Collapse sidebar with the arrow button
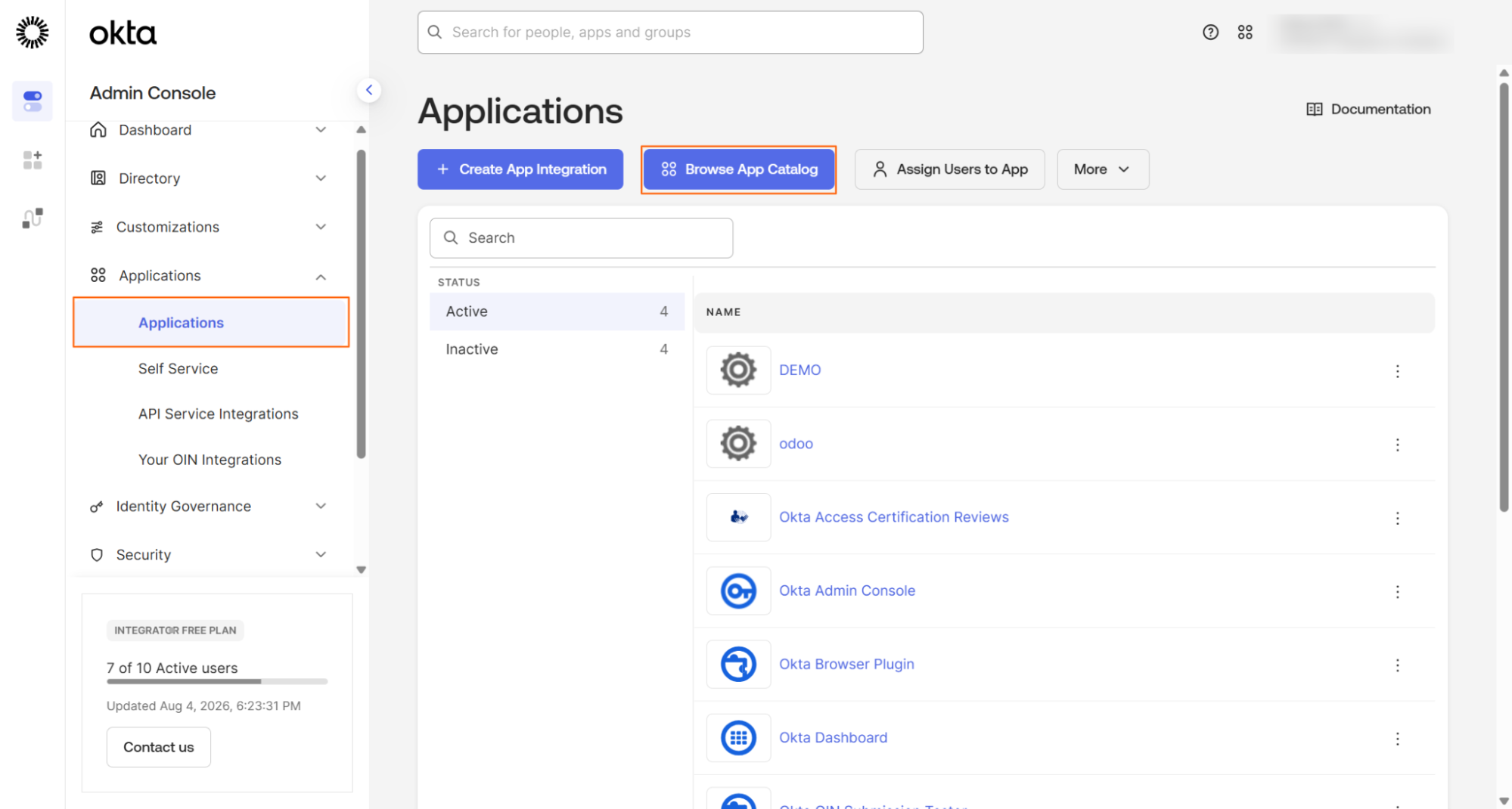Screen dimensions: 1512x809 [369, 90]
